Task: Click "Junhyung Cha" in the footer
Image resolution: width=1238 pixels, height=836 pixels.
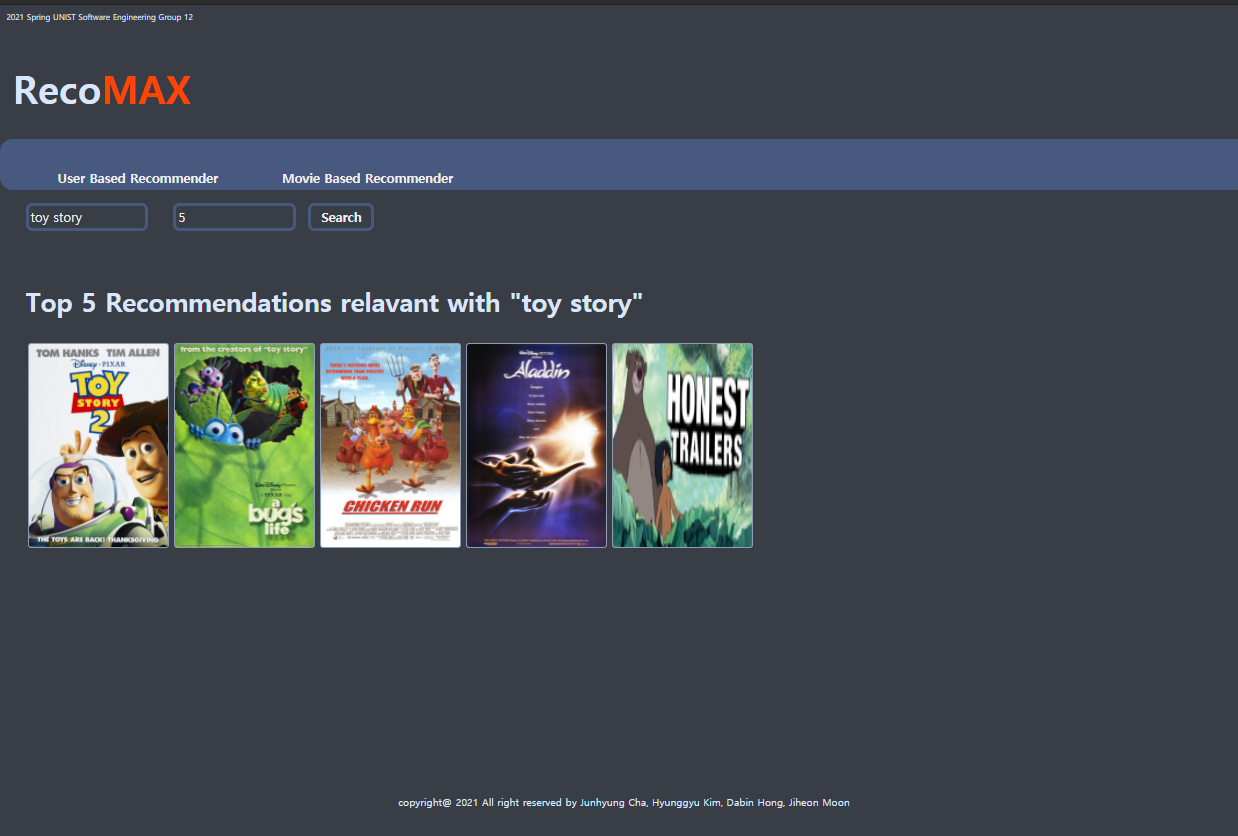Action: coord(612,802)
